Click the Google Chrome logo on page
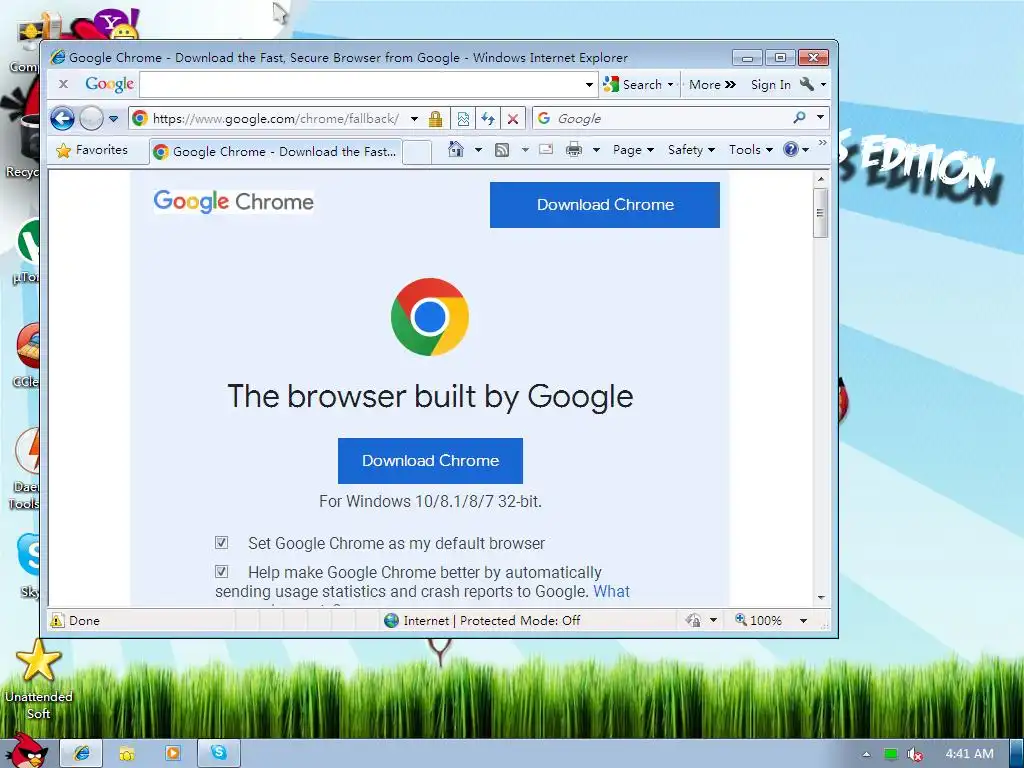Image resolution: width=1024 pixels, height=768 pixels. click(x=233, y=202)
